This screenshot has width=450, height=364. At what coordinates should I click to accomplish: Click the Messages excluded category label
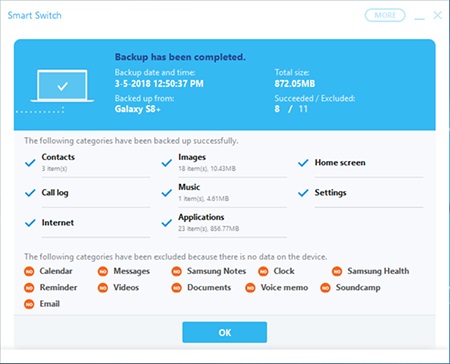[x=131, y=271]
